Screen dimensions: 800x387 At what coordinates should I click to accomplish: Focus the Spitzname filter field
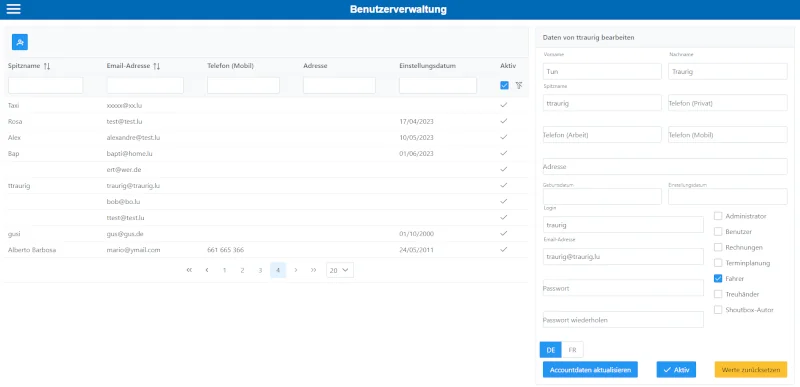(x=45, y=85)
